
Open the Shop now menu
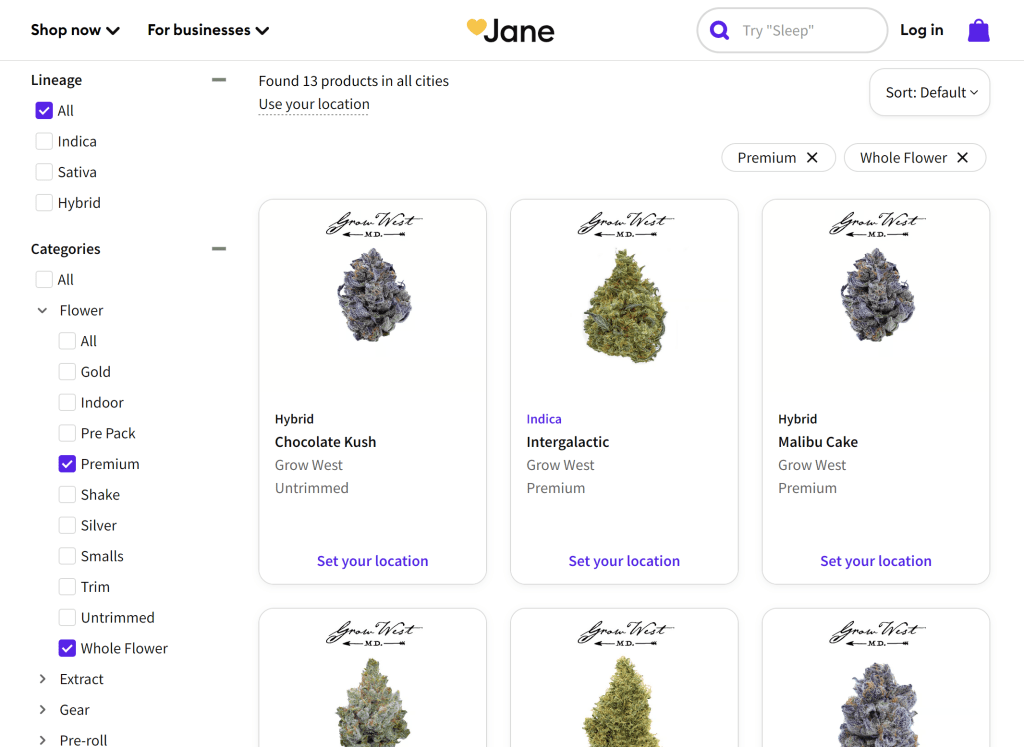[75, 30]
